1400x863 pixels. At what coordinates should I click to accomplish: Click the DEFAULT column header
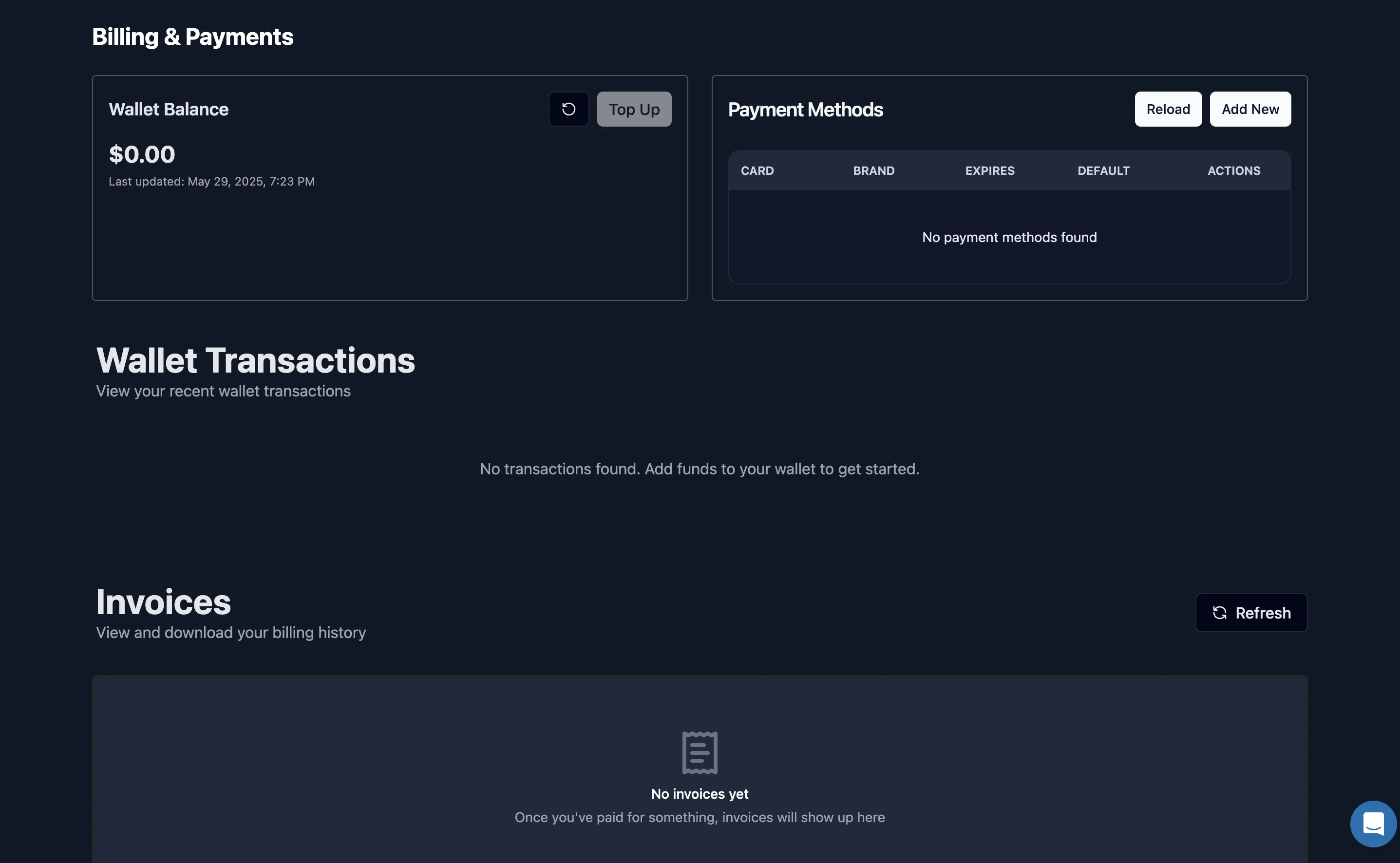click(x=1103, y=170)
